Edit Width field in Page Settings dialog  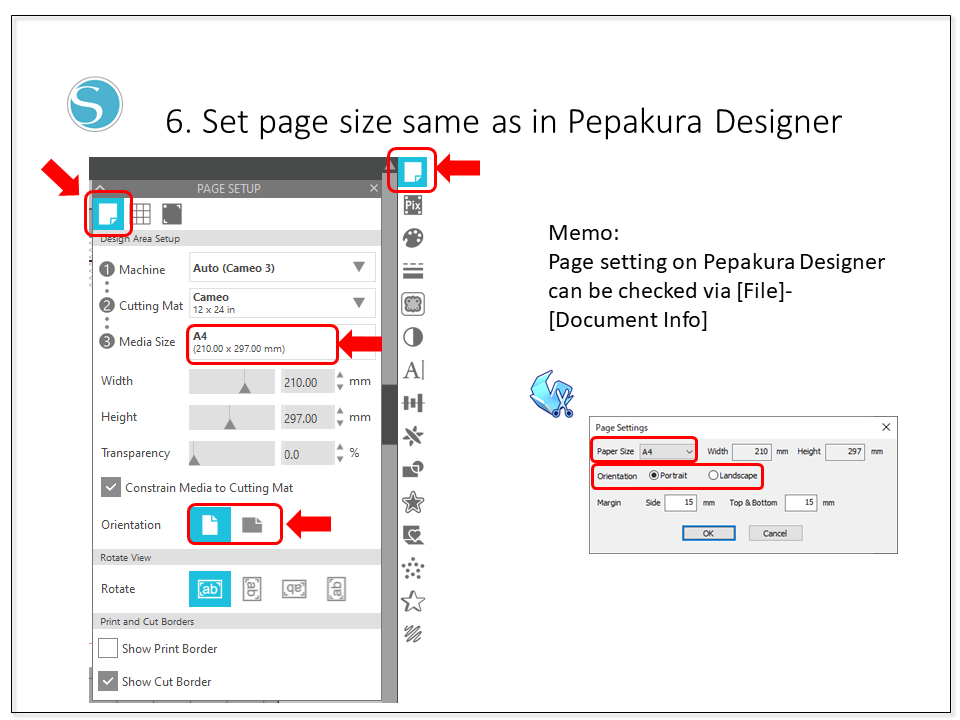(752, 452)
